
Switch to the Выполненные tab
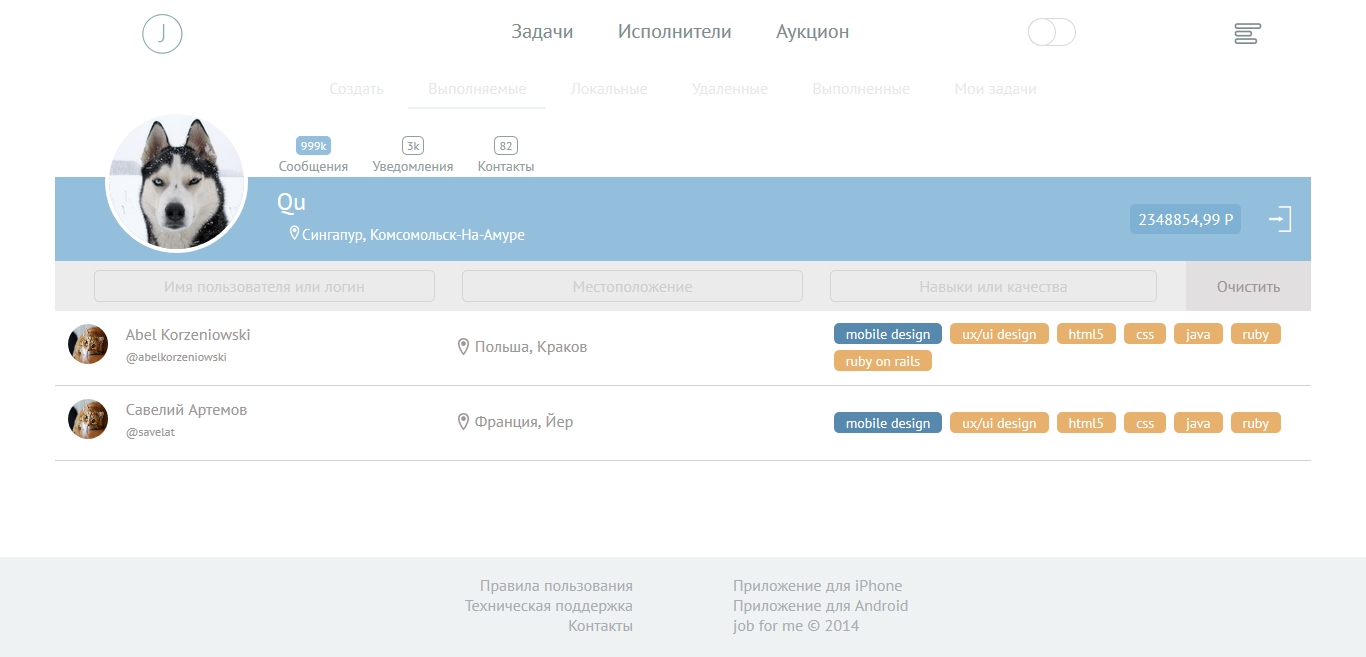(x=861, y=89)
